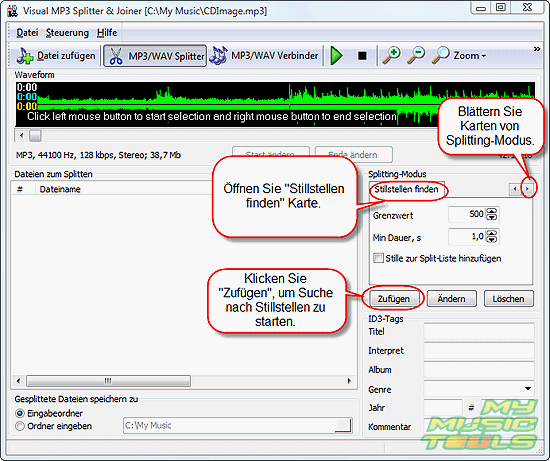The width and height of the screenshot is (550, 461).
Task: Click the left tab scroll arrow in Splitting-Modus
Action: click(x=515, y=189)
